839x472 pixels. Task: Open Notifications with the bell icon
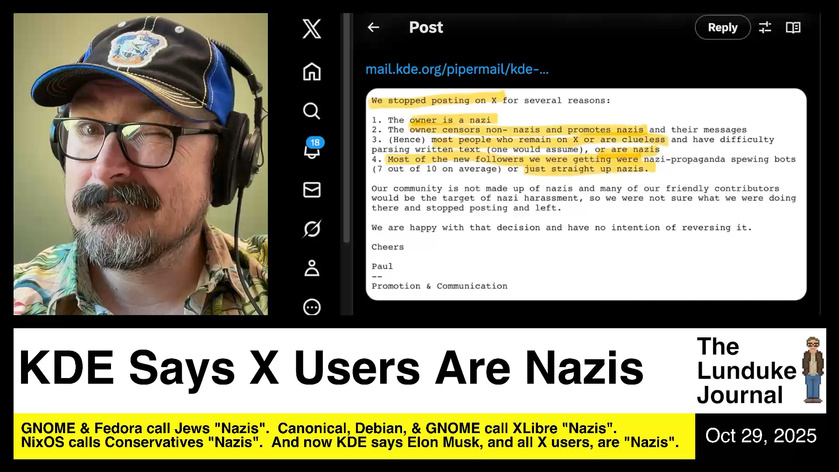pyautogui.click(x=312, y=151)
